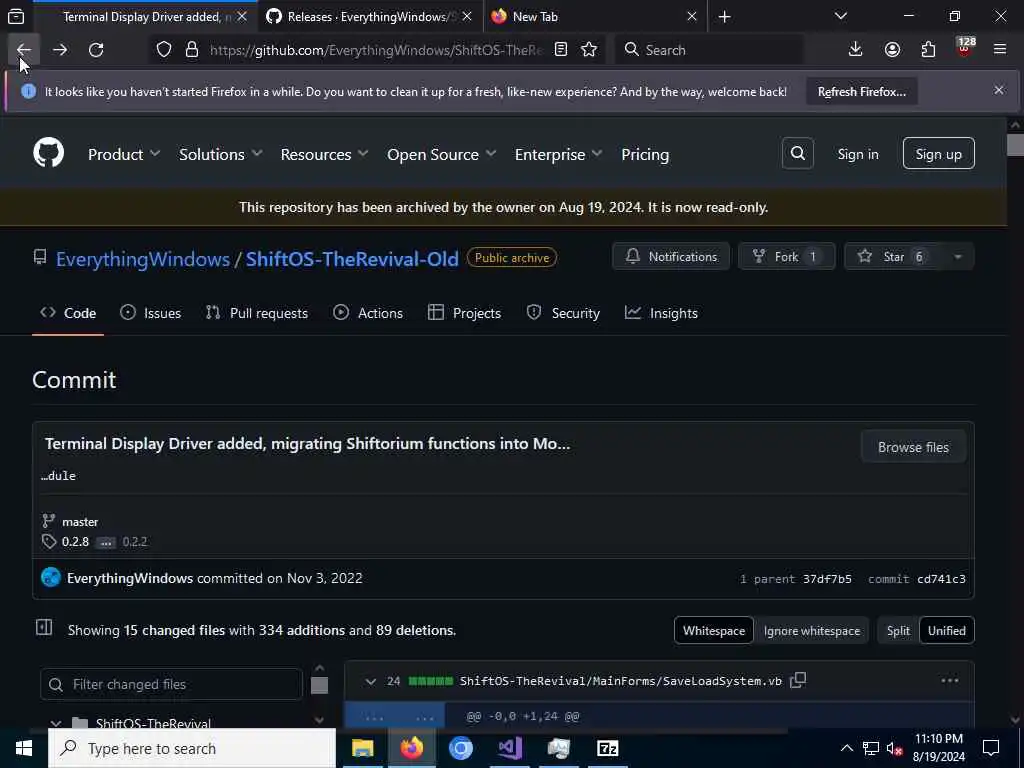Expand the Enterprise navigation dropdown
The width and height of the screenshot is (1024, 768).
click(558, 154)
